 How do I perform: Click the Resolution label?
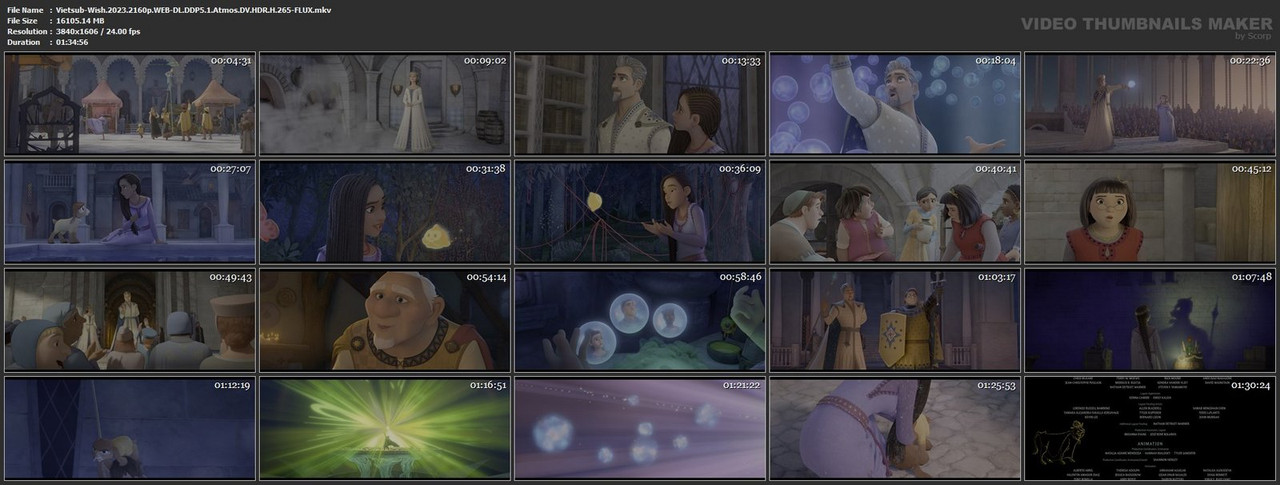click(x=26, y=31)
